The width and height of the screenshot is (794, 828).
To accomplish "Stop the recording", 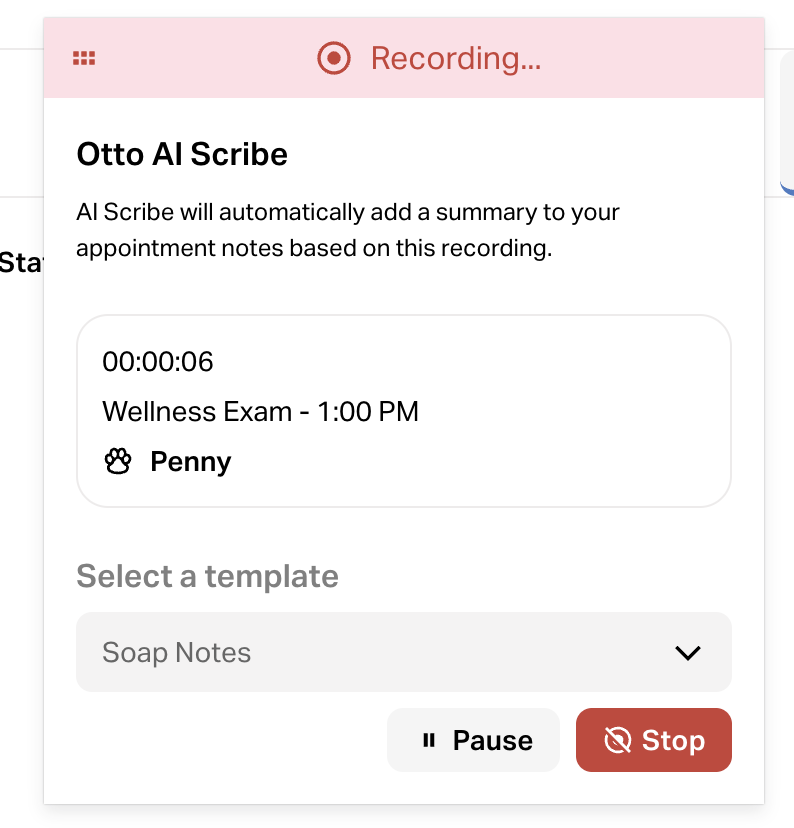I will (x=654, y=740).
